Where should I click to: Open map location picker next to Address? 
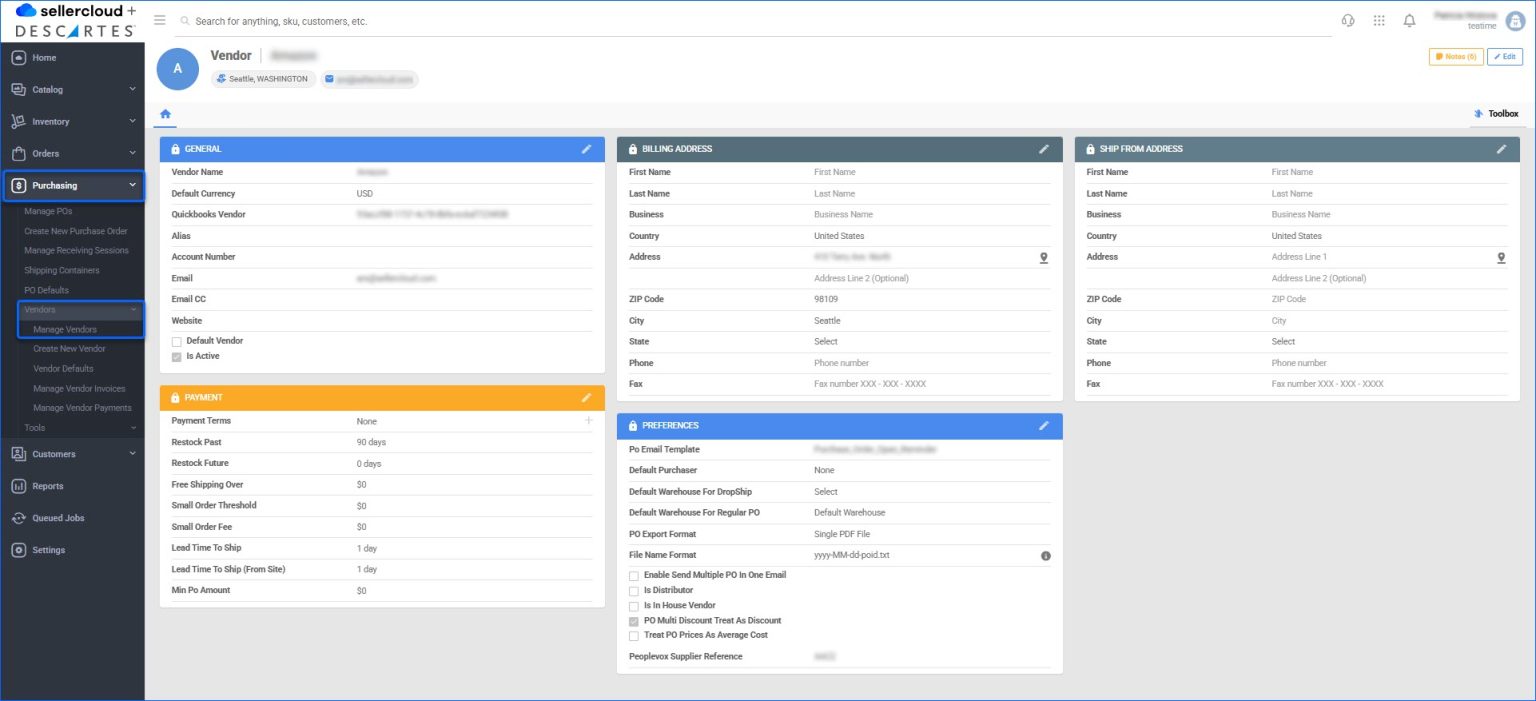[1044, 257]
